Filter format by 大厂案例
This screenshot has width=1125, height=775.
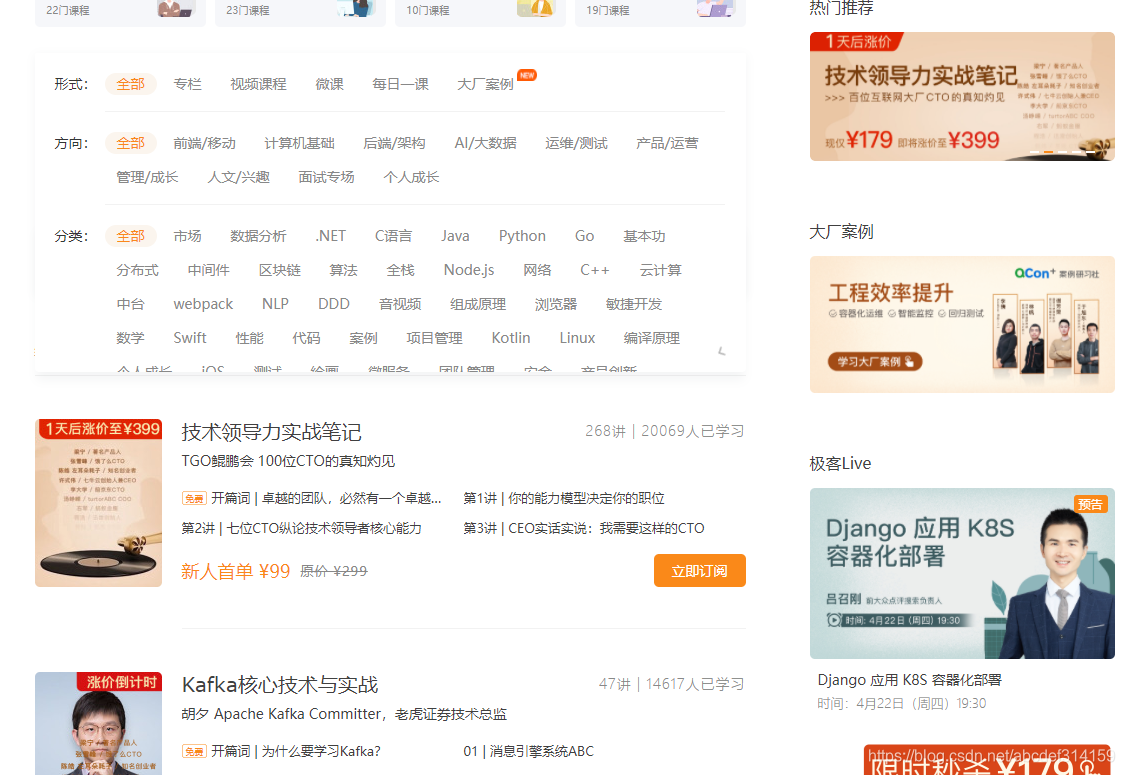click(x=486, y=84)
